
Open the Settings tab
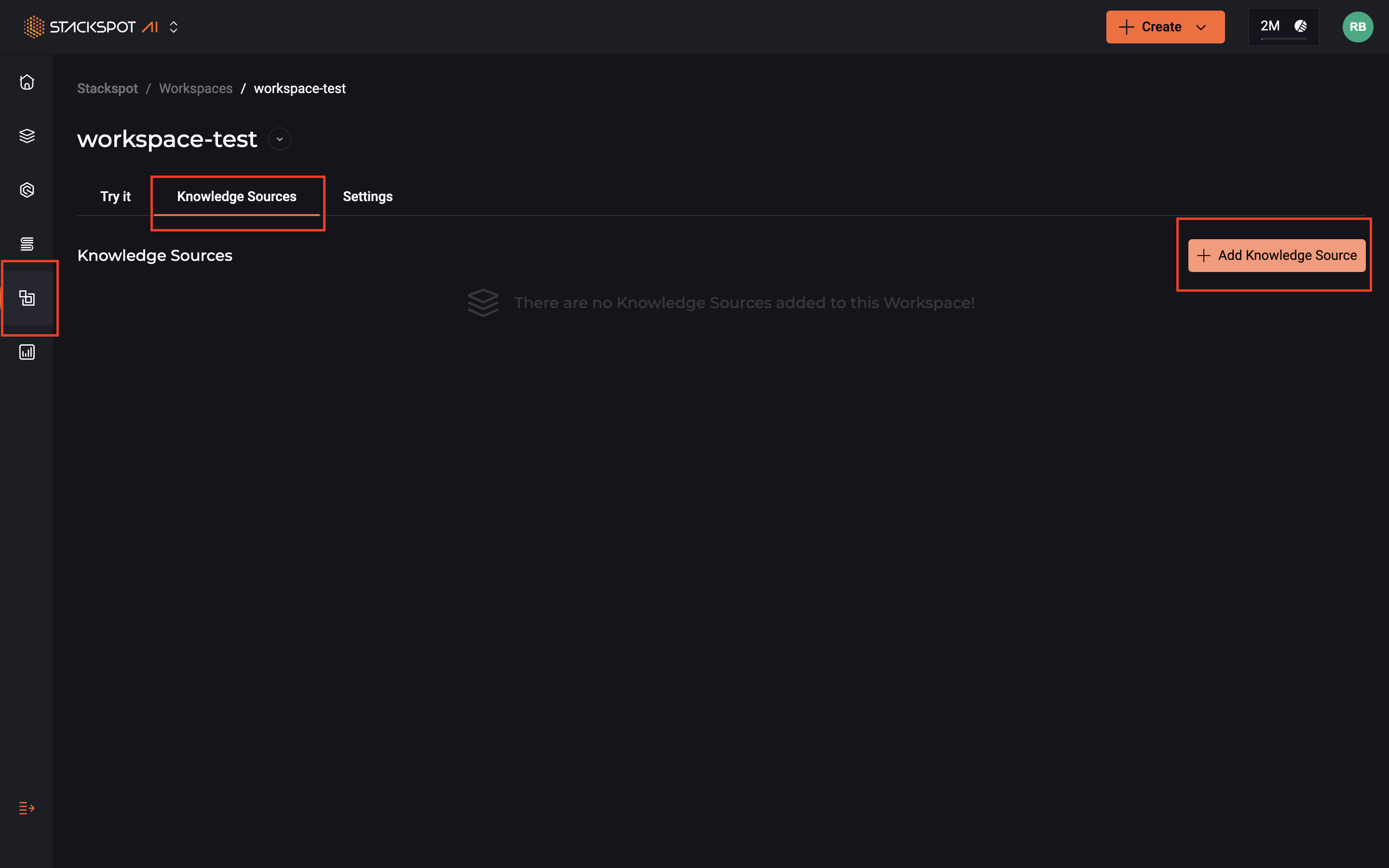[368, 196]
